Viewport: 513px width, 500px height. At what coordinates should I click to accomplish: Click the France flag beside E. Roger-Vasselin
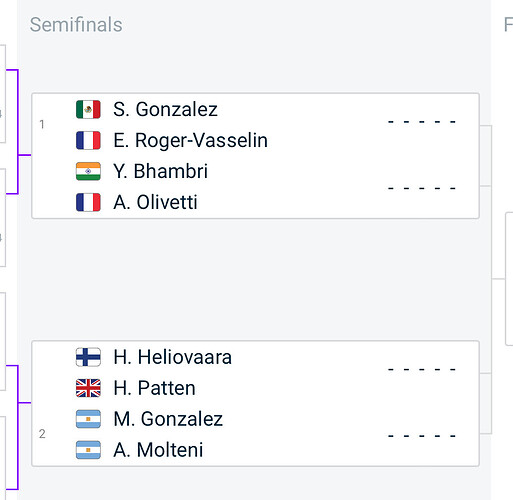pos(88,140)
